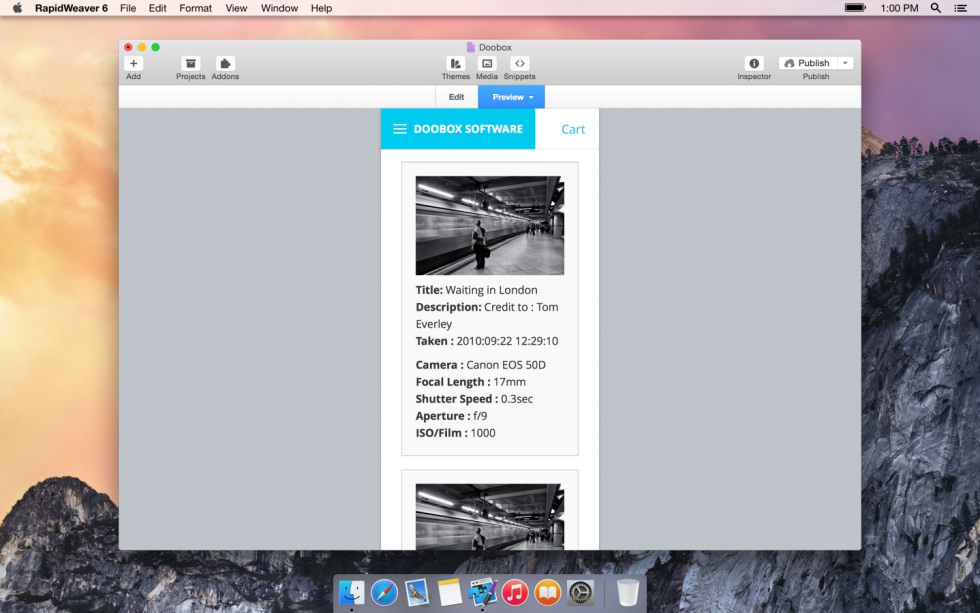Open the Themes browser icon

point(456,63)
